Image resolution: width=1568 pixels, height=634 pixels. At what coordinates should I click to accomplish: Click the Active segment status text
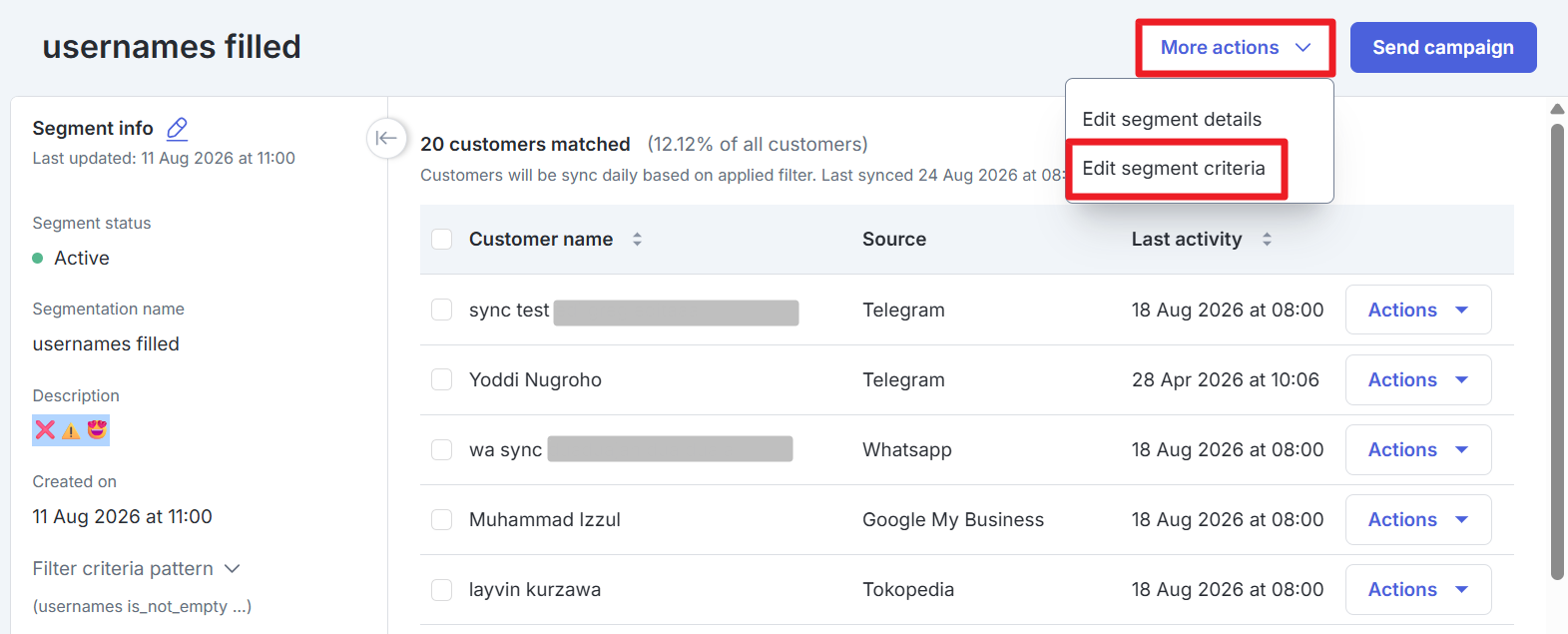[x=82, y=258]
